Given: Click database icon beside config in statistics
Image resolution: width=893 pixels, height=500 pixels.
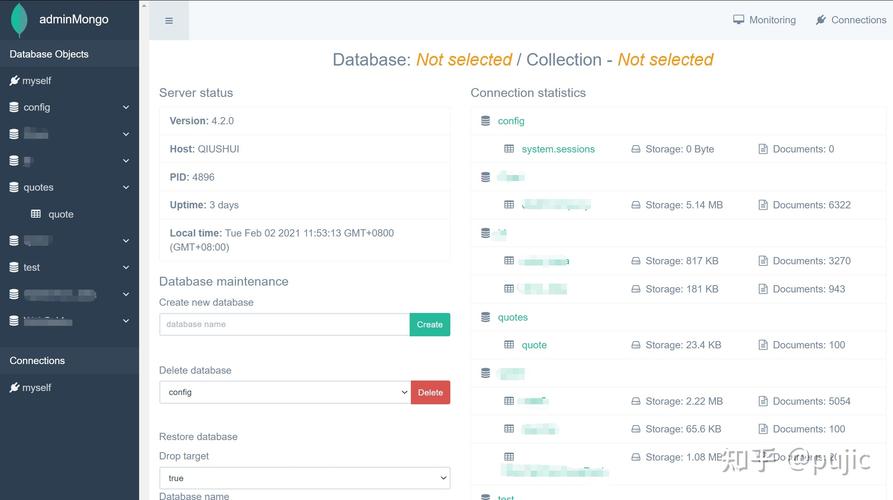Looking at the screenshot, I should [x=485, y=121].
